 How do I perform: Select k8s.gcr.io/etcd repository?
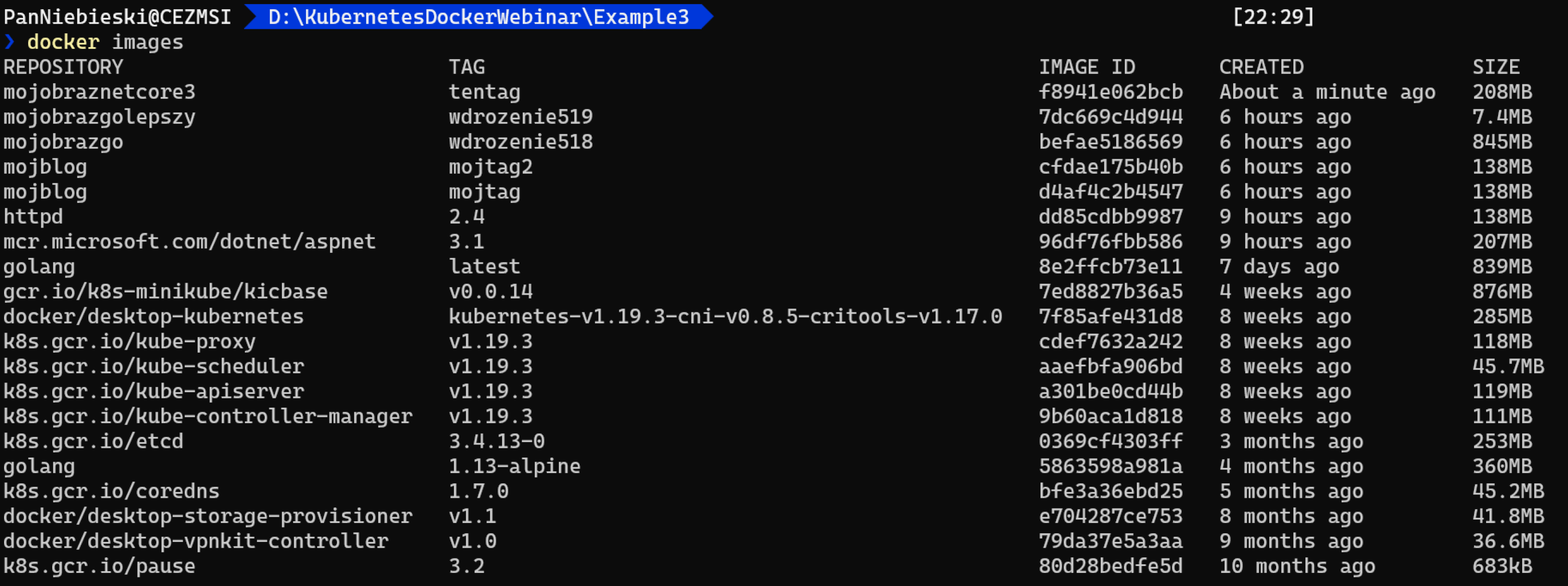(93, 440)
